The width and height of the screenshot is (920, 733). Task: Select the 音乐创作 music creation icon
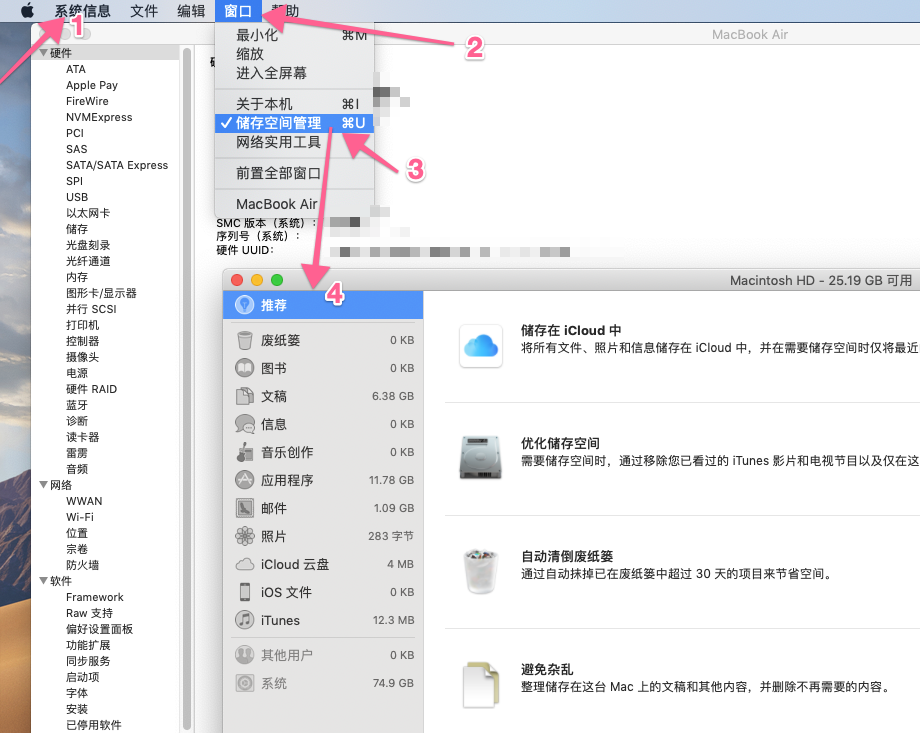click(x=245, y=452)
